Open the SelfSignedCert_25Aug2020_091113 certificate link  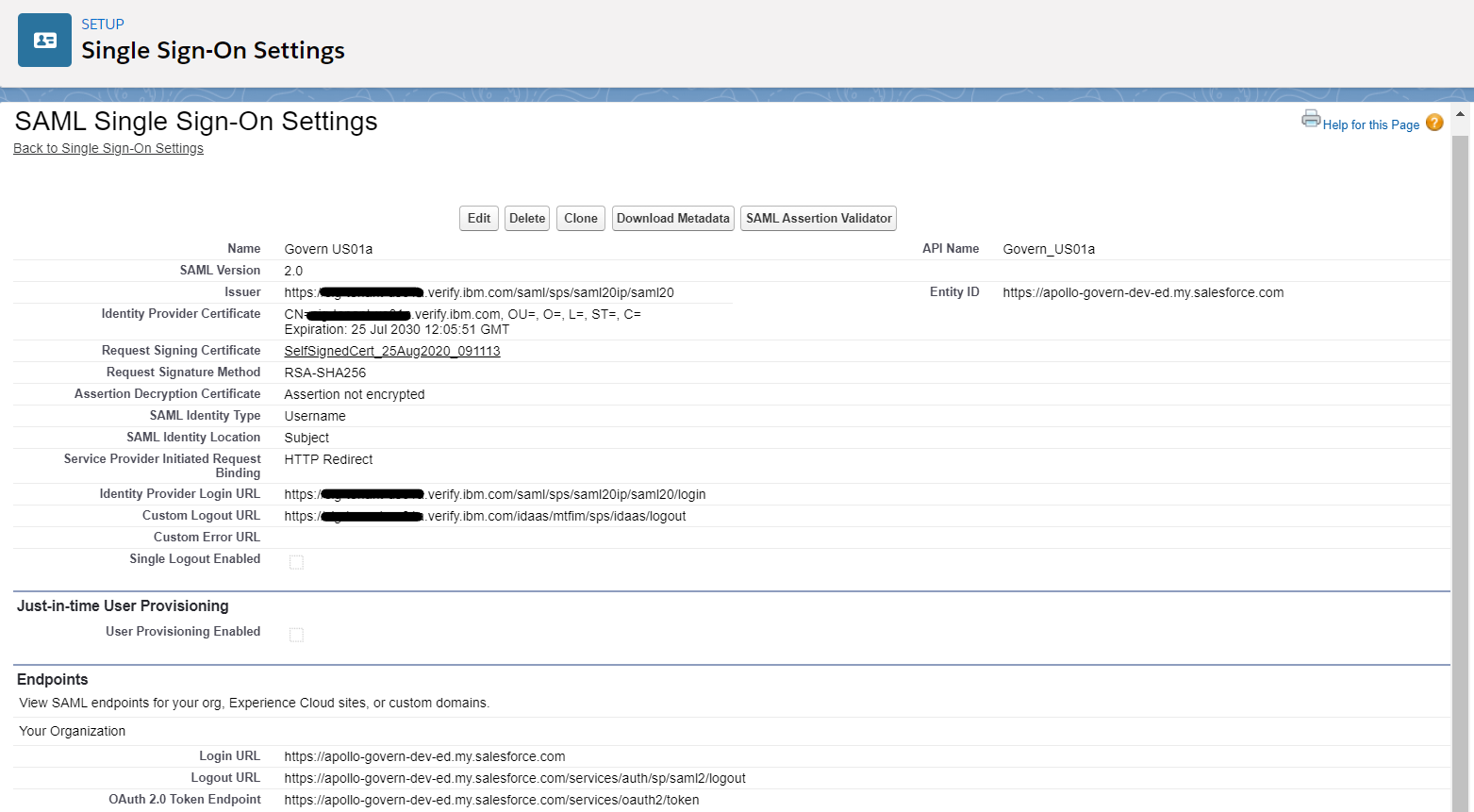392,351
